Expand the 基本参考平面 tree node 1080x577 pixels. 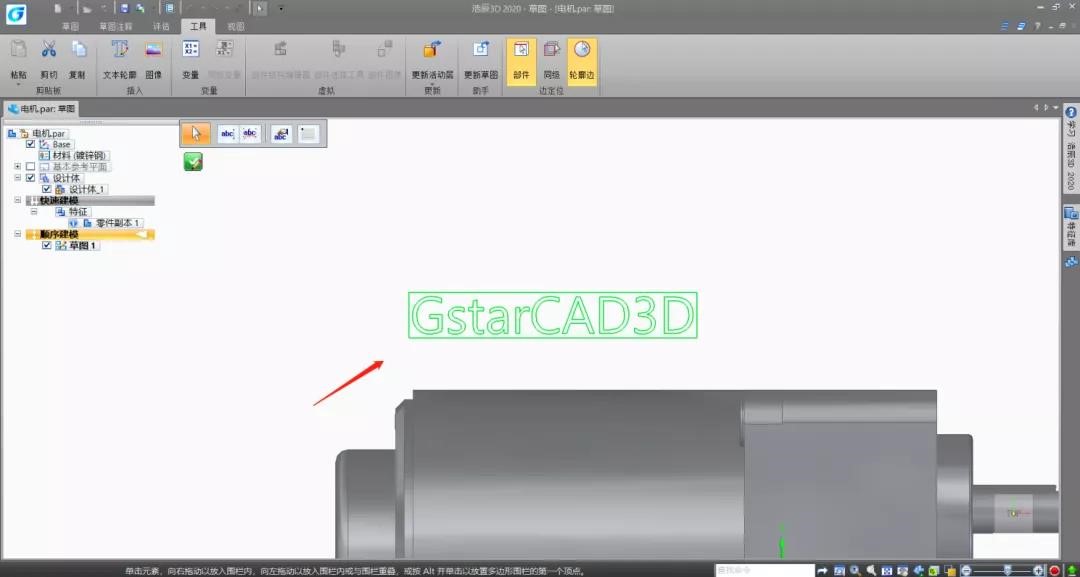(17, 167)
